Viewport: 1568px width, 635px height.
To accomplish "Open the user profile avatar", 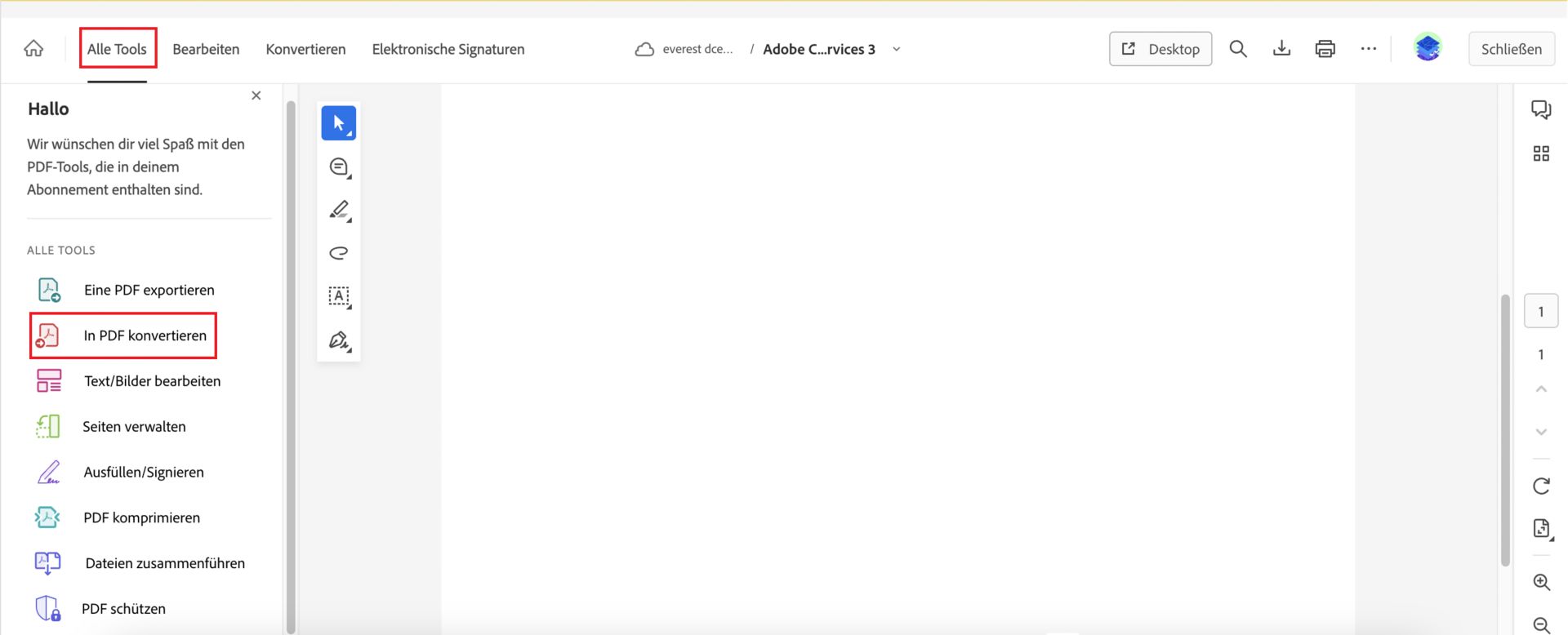I will pyautogui.click(x=1428, y=48).
